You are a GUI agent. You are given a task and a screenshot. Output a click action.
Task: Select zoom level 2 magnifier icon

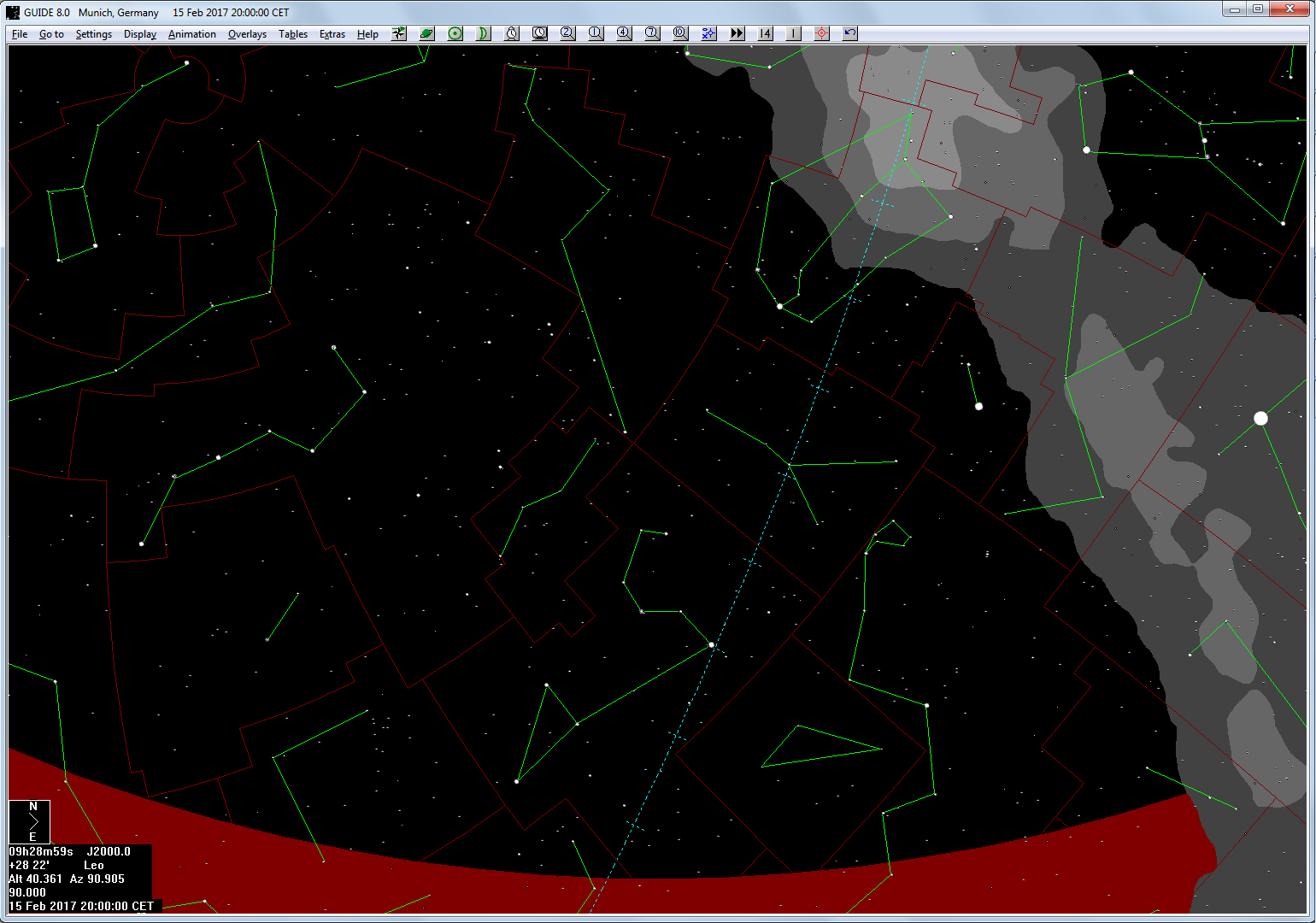click(x=568, y=33)
